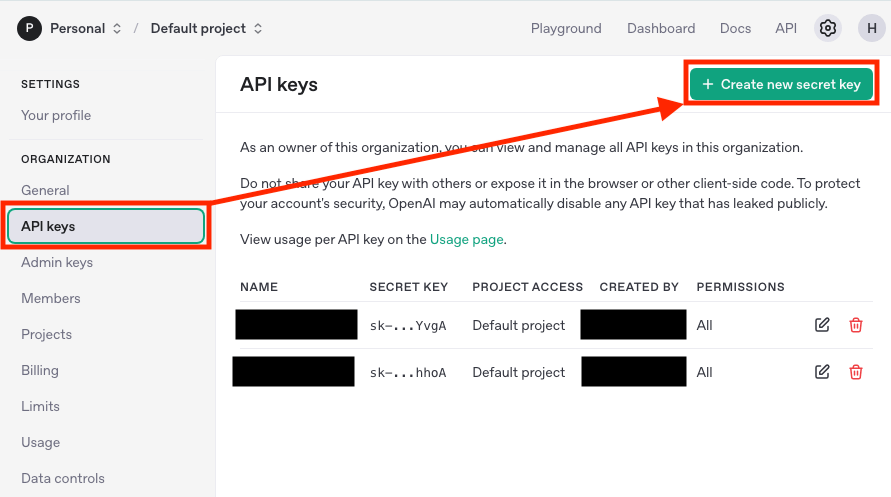Open Usage in the sidebar
The height and width of the screenshot is (497, 891).
[40, 442]
